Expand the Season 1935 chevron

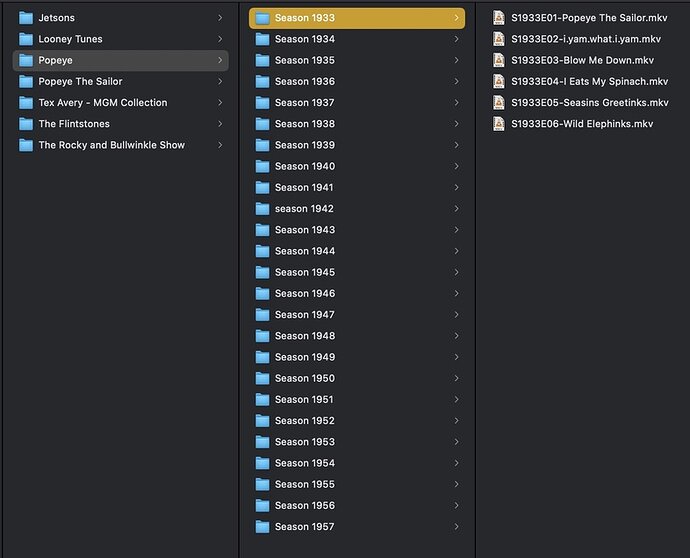coord(456,60)
